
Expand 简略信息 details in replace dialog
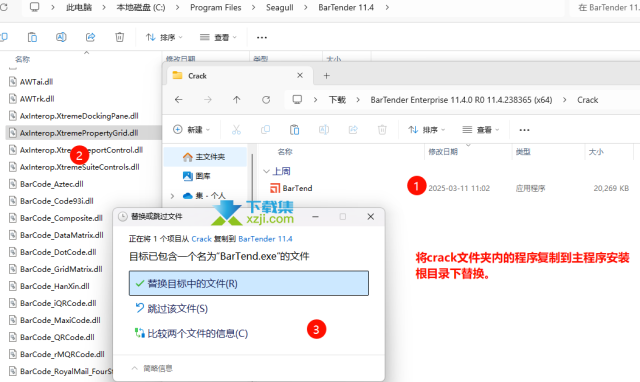[x=152, y=369]
